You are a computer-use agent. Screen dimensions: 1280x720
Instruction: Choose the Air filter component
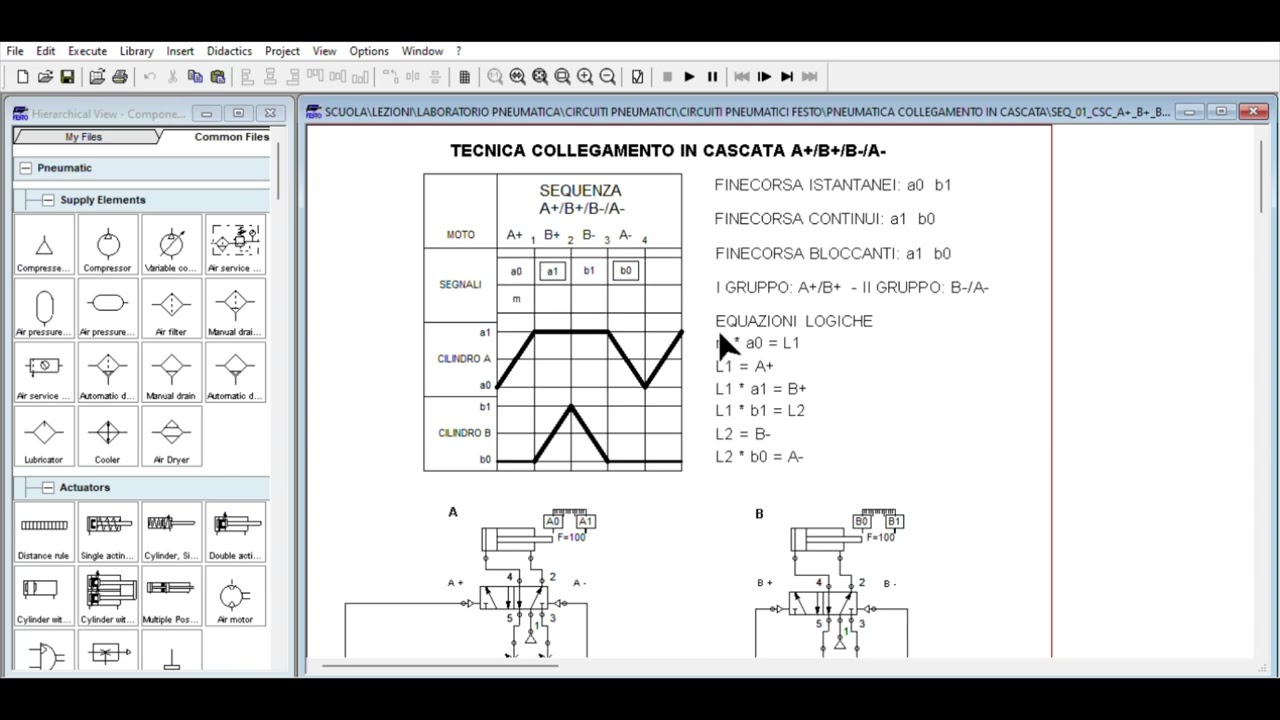tap(171, 309)
